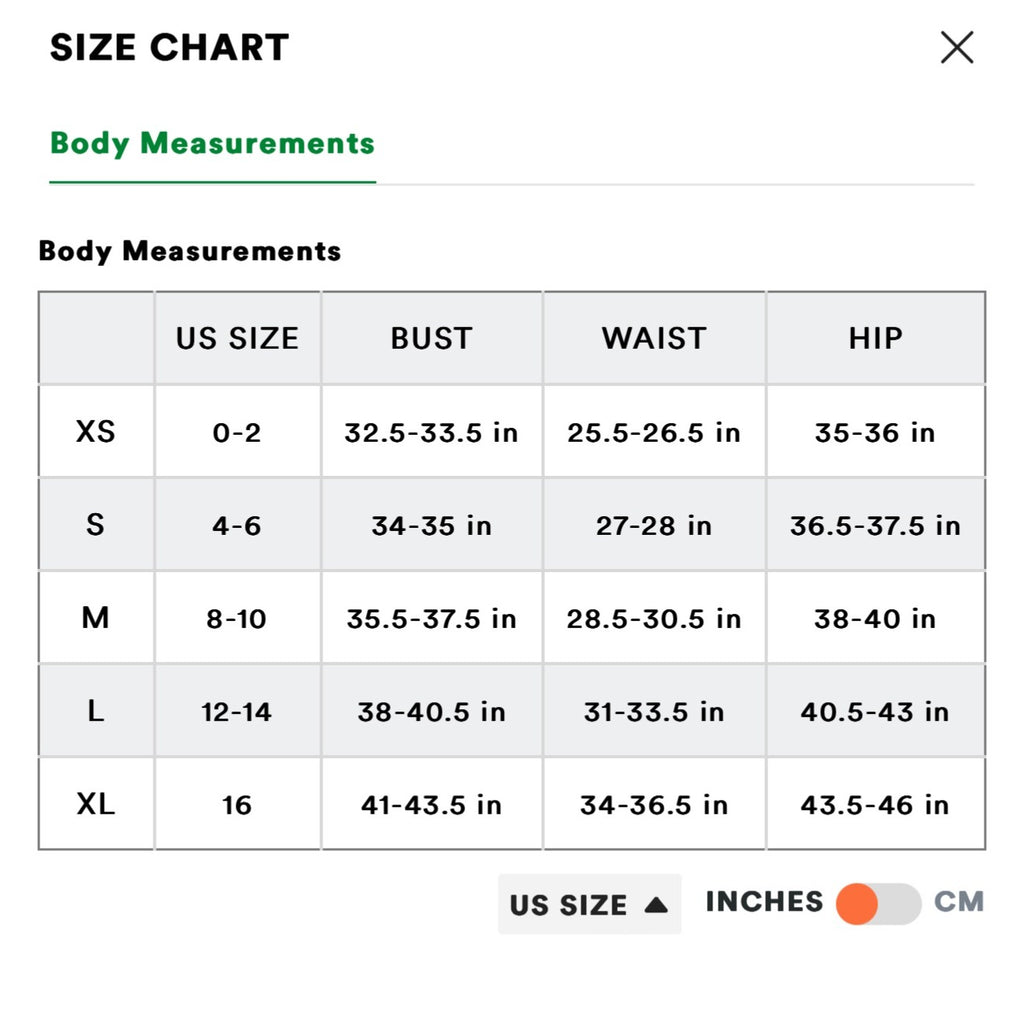The image size is (1024, 1024).
Task: Select the XS row label
Action: click(x=96, y=432)
